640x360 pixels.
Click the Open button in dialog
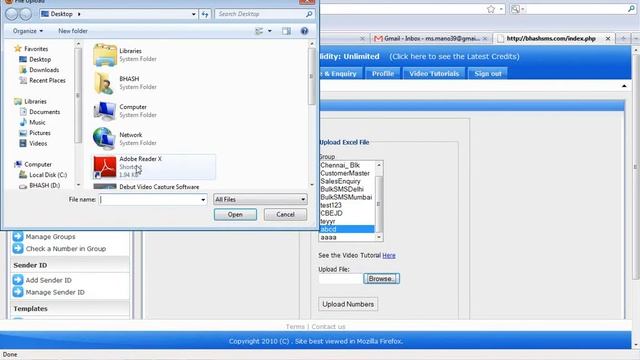point(235,215)
